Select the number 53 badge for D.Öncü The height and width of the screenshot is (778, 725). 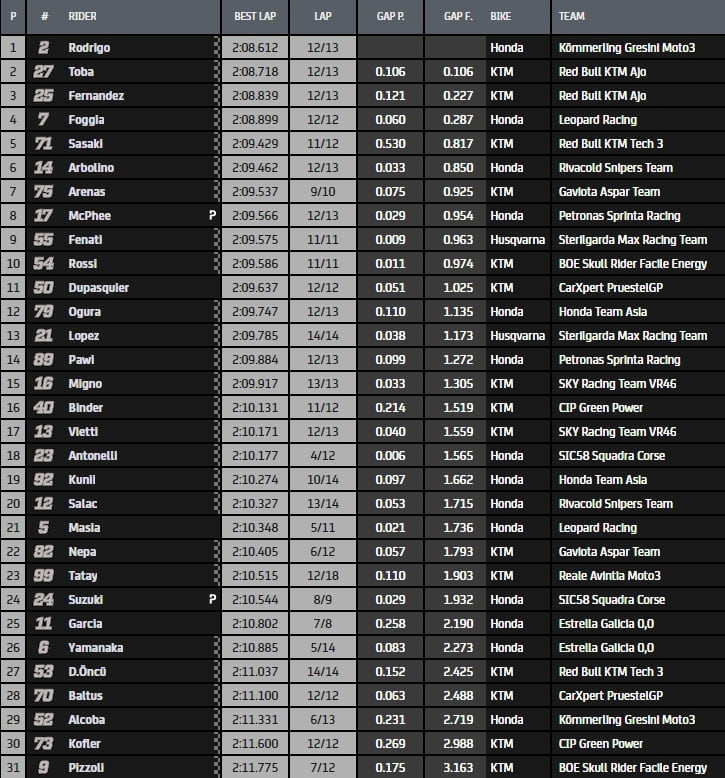tap(43, 671)
